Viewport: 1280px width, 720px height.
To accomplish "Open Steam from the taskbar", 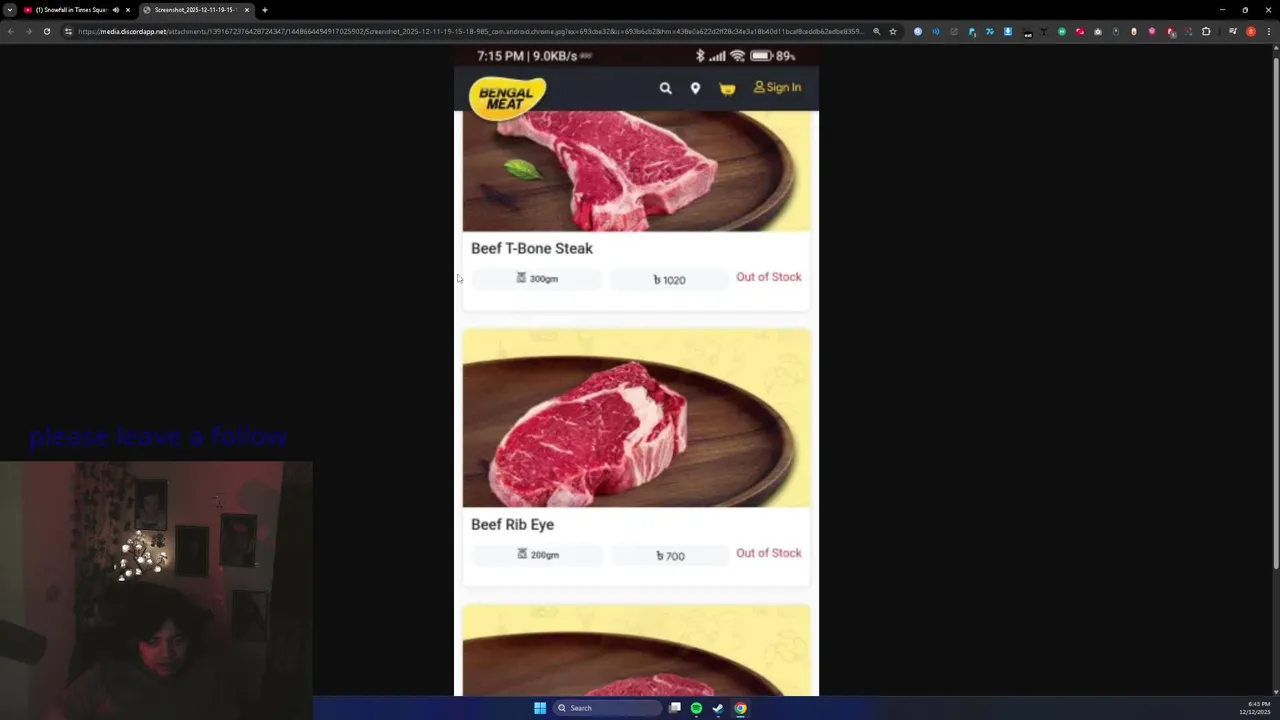I will (x=718, y=708).
